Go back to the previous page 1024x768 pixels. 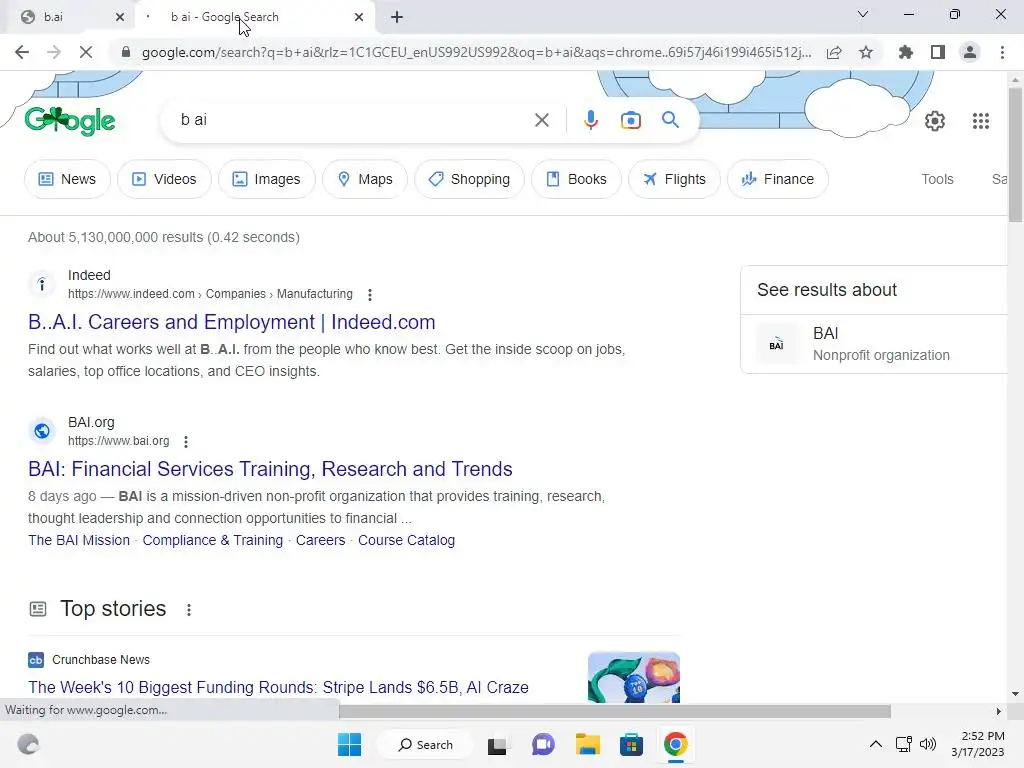click(x=22, y=52)
